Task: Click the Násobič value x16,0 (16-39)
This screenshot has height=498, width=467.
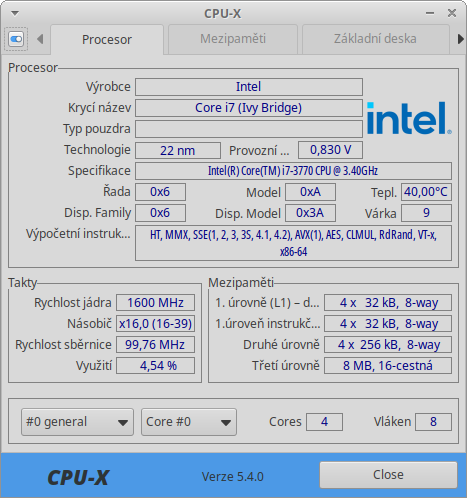Action: (155, 324)
